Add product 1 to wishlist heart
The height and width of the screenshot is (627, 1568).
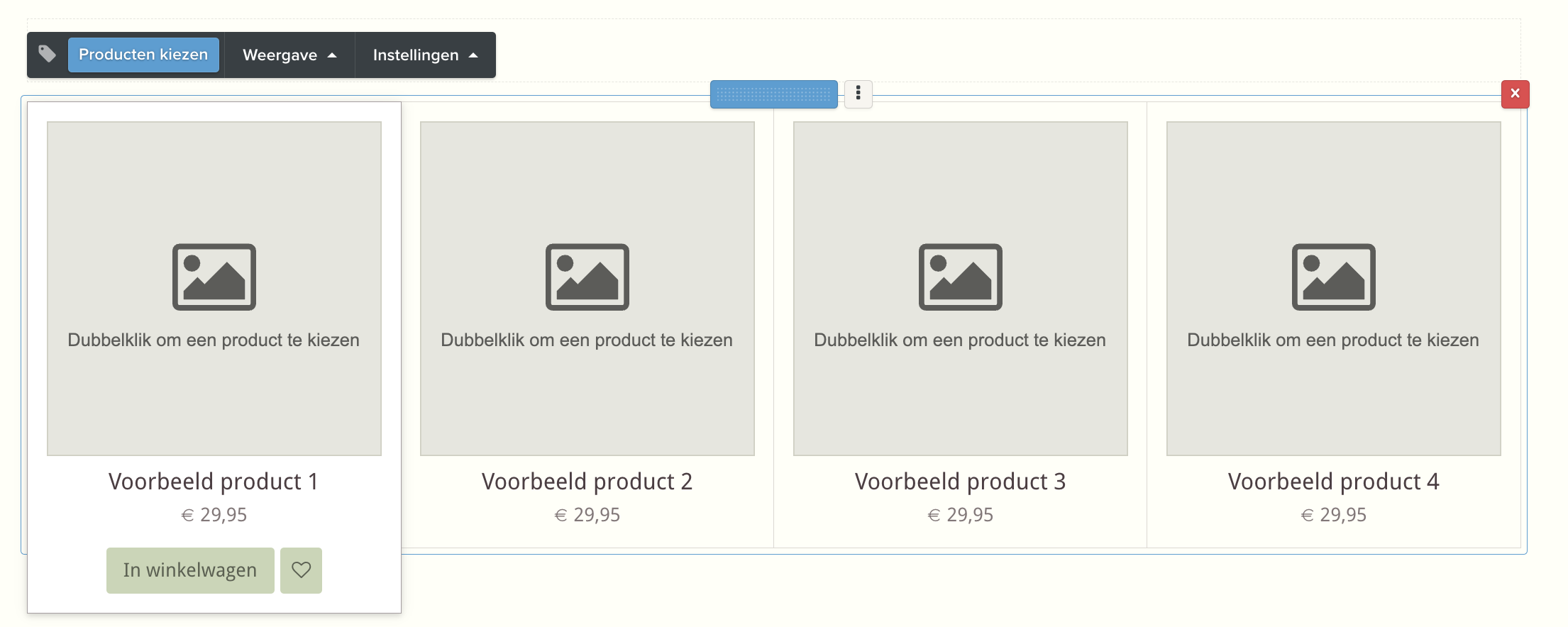301,570
